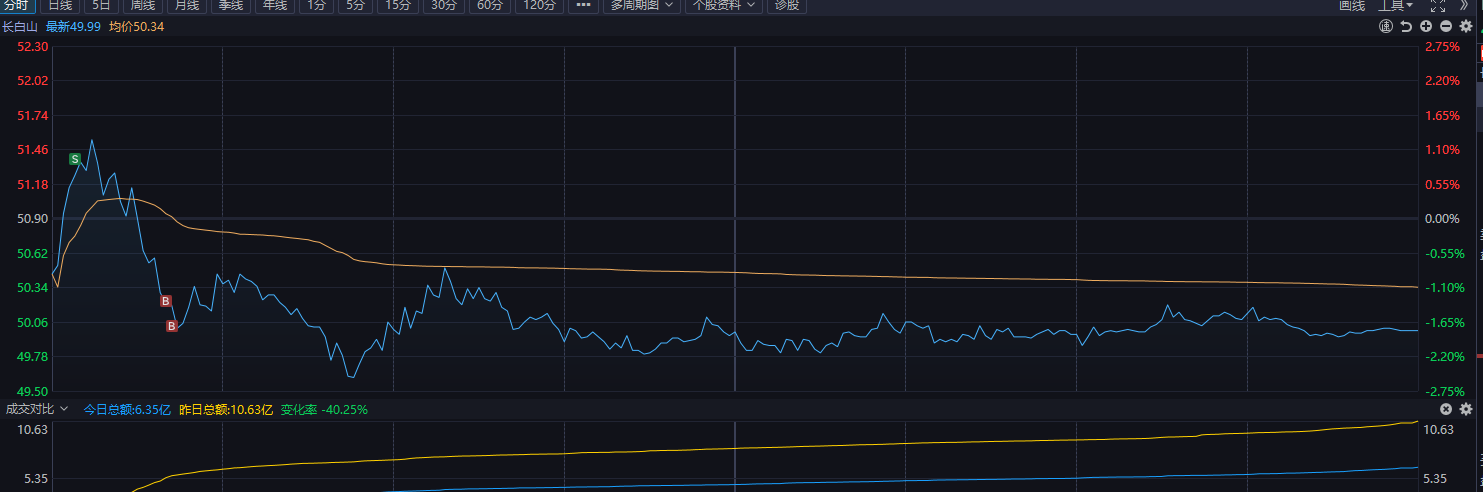Open the 多周期图 dropdown
This screenshot has width=1483, height=492.
pos(642,5)
